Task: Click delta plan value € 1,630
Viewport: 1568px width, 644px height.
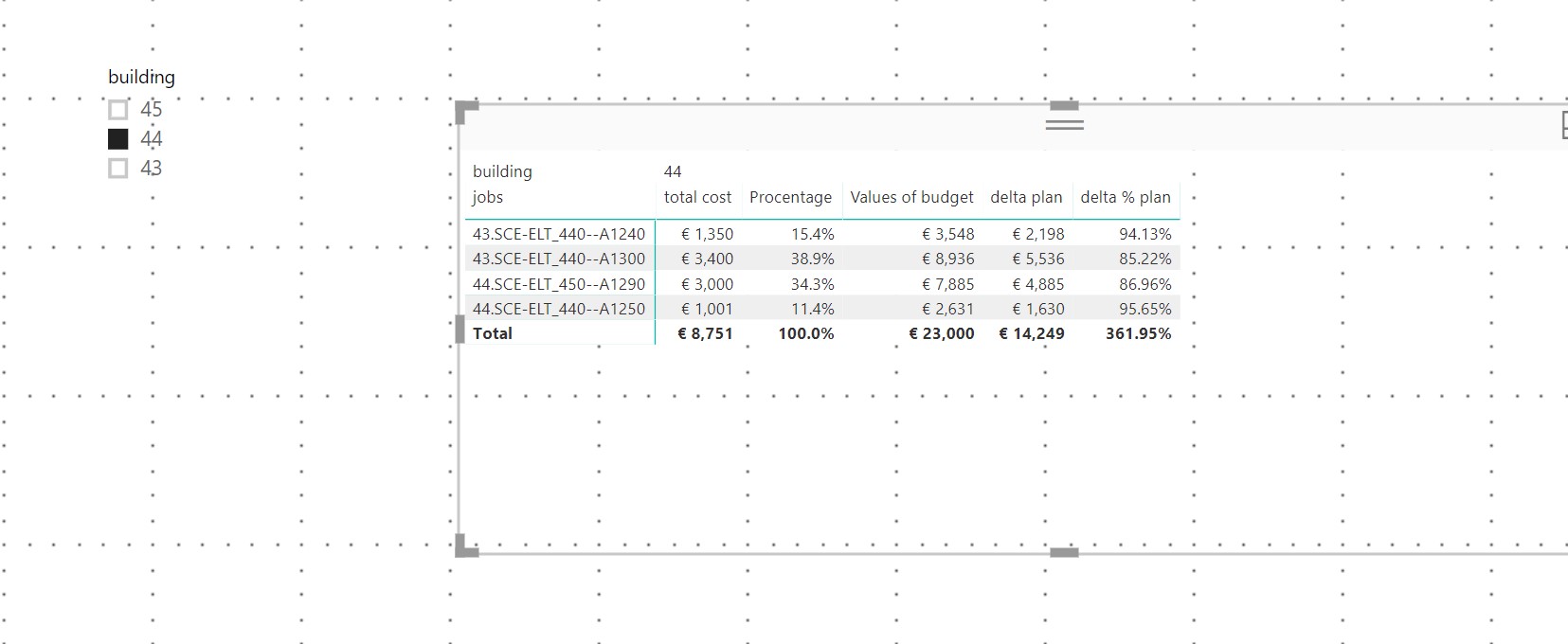Action: pos(1038,309)
